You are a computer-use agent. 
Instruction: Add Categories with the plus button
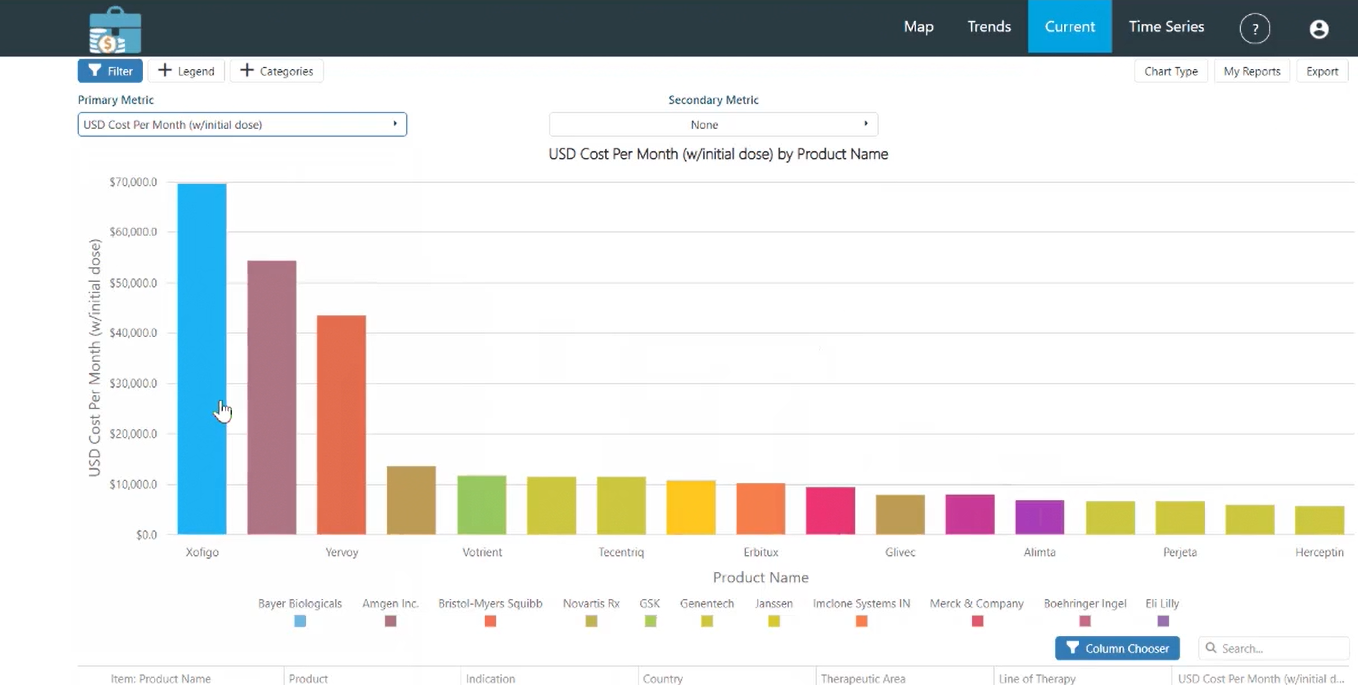pos(277,71)
